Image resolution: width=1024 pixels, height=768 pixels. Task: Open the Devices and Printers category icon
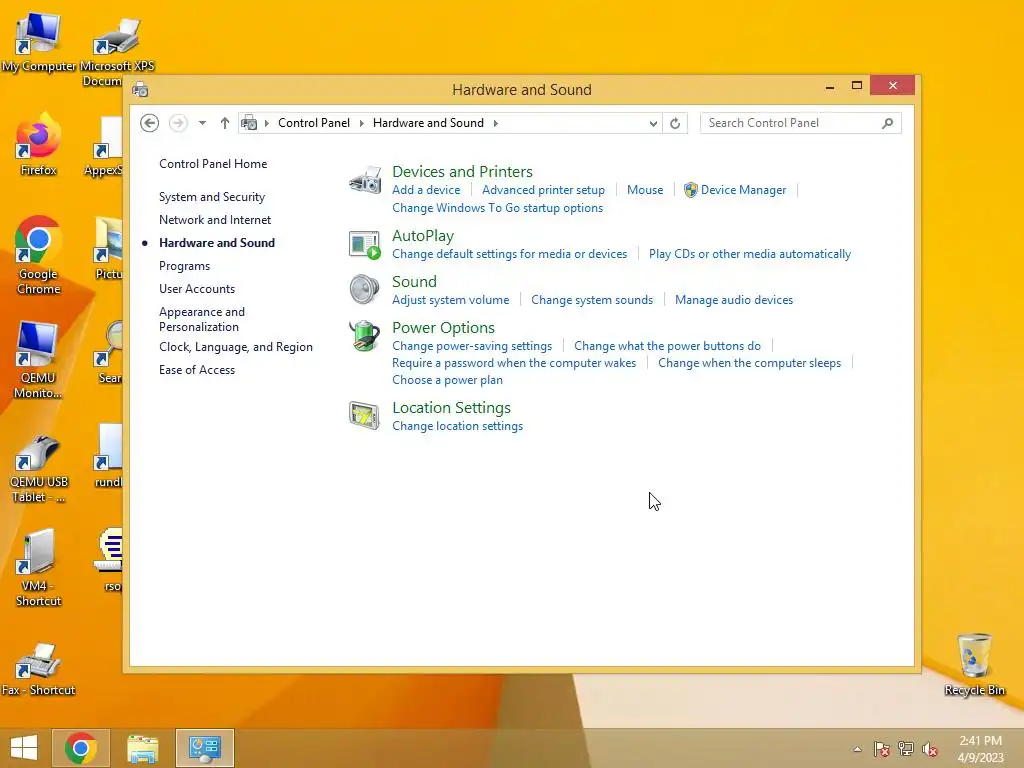tap(364, 180)
